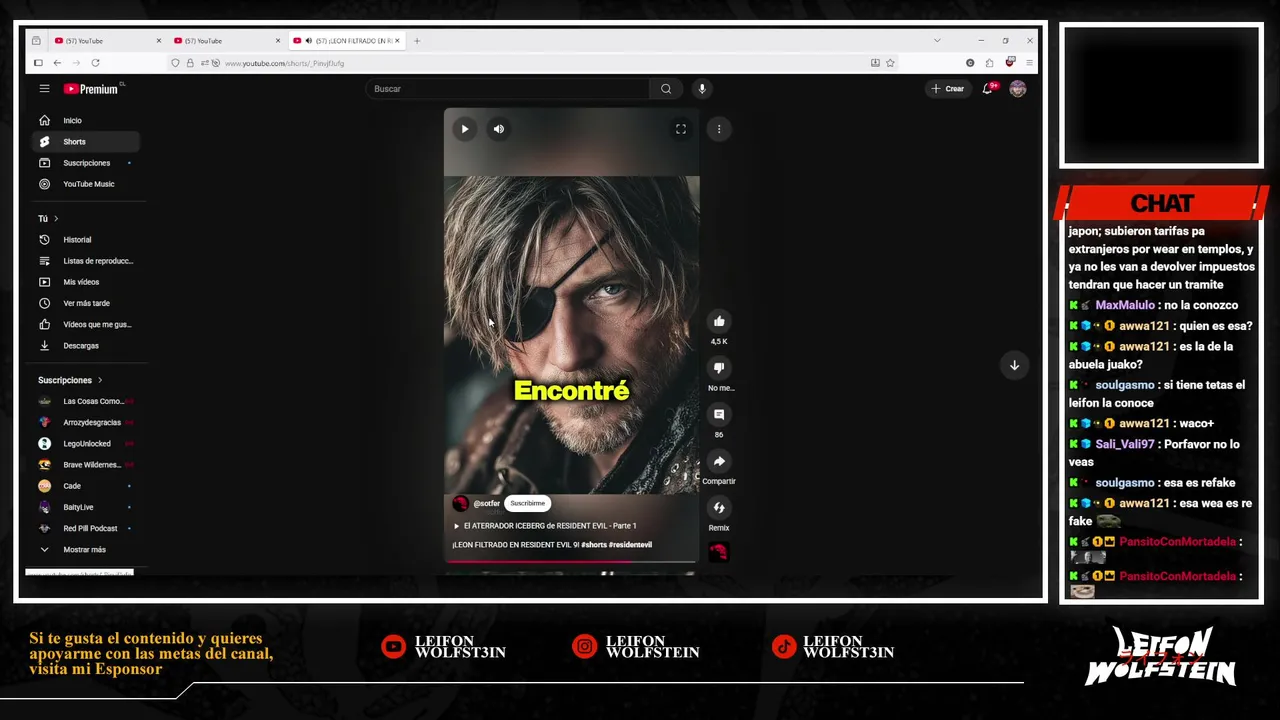The width and height of the screenshot is (1280, 720).
Task: Click the search magnifier button
Action: click(666, 89)
